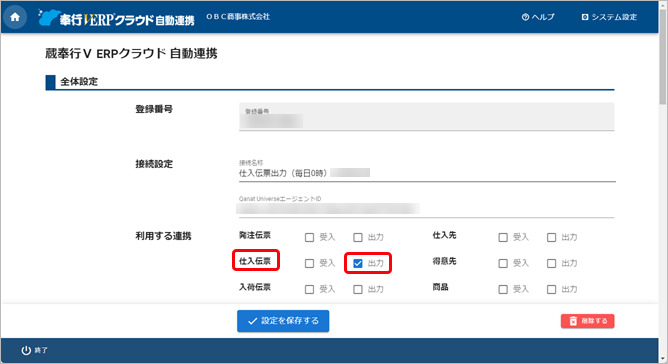Click the 発注伝票 row label

point(255,235)
